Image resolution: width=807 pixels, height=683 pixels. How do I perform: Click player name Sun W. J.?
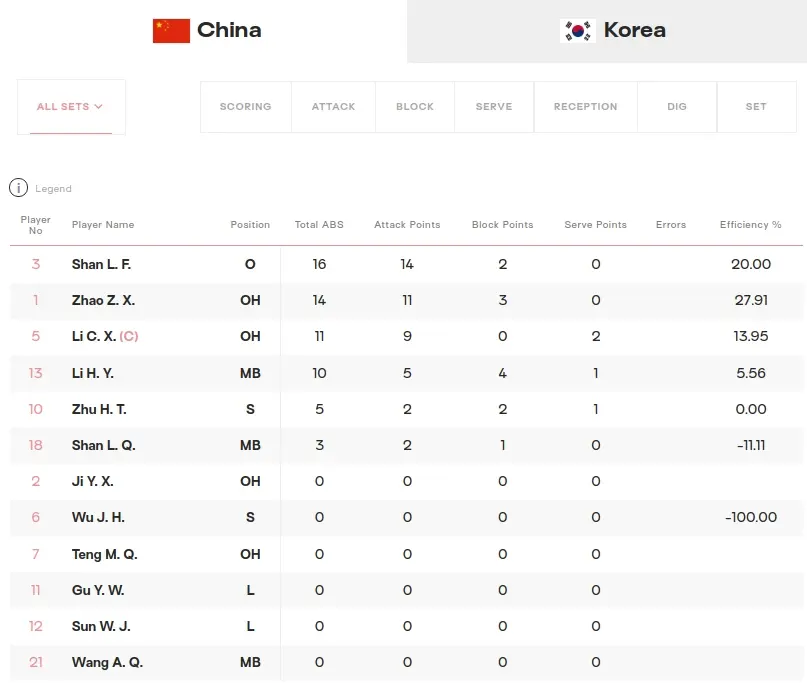tap(101, 626)
